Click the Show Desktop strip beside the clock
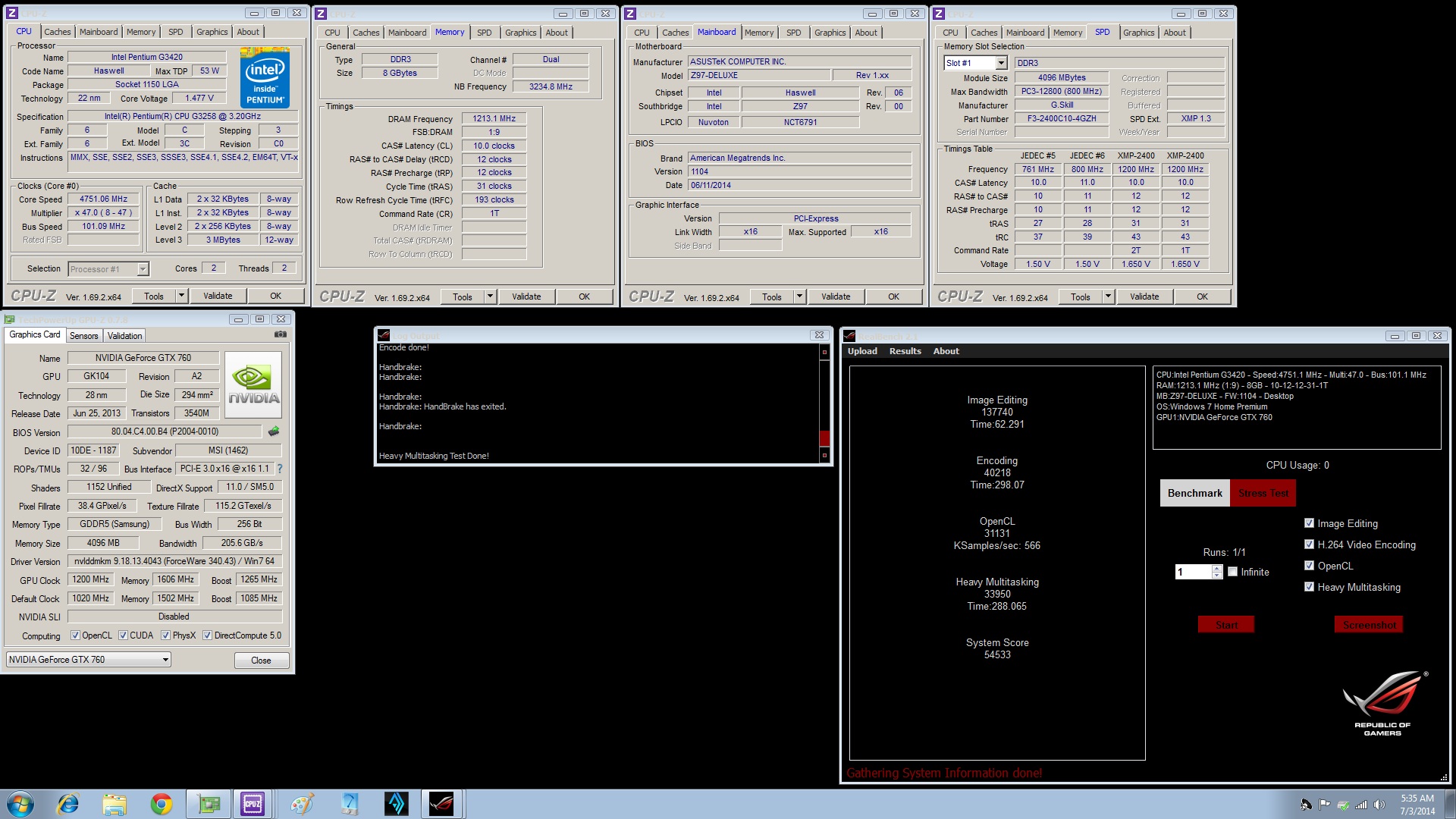The width and height of the screenshot is (1456, 819). [1450, 804]
